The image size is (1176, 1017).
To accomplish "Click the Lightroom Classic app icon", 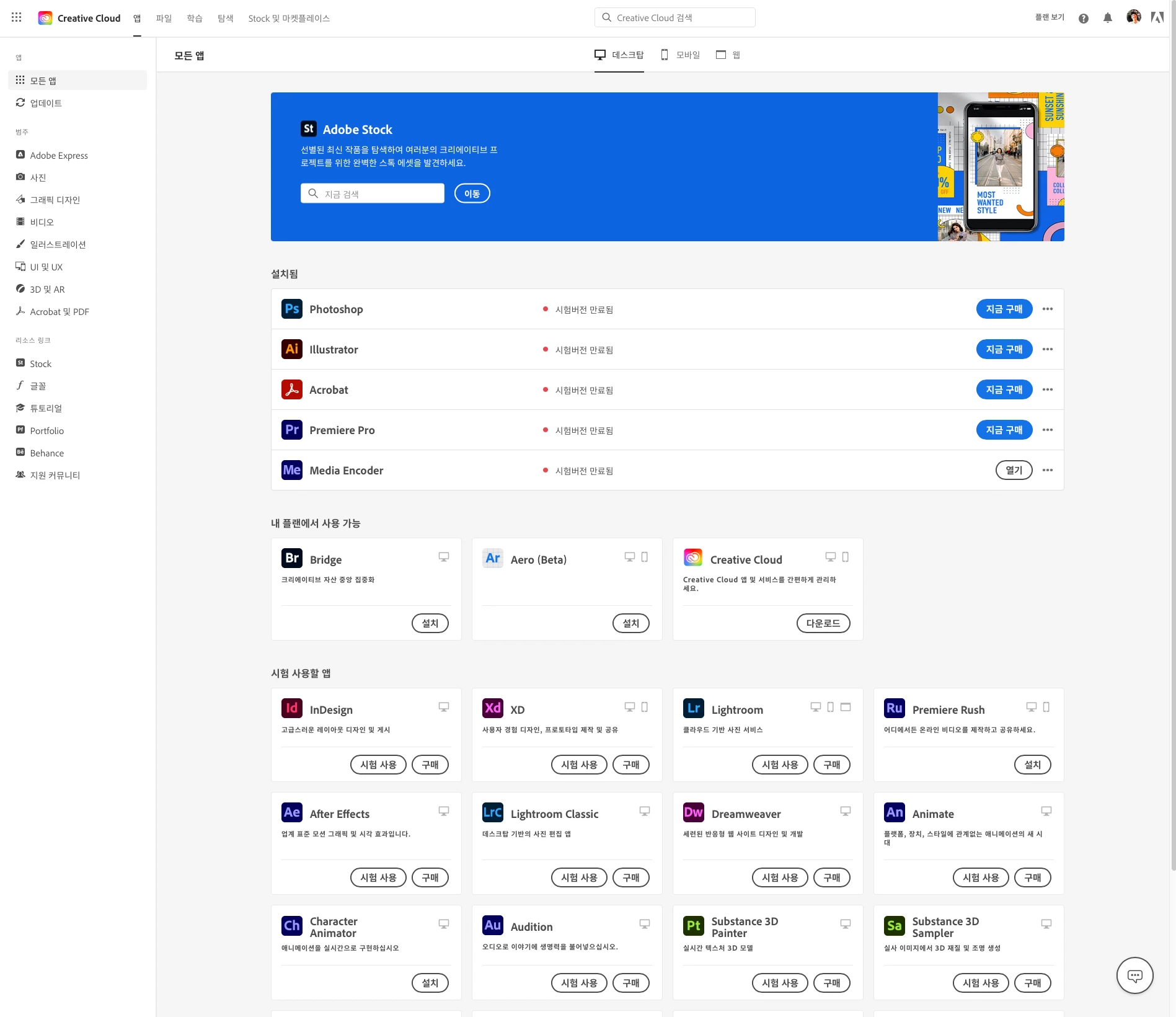I will [493, 812].
